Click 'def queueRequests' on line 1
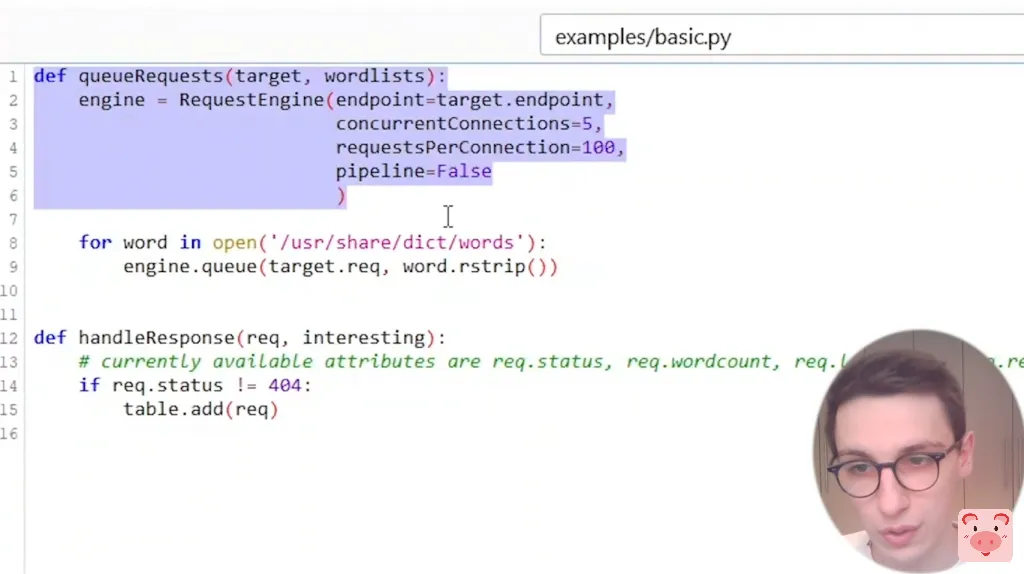Viewport: 1024px width, 574px height. (129, 76)
